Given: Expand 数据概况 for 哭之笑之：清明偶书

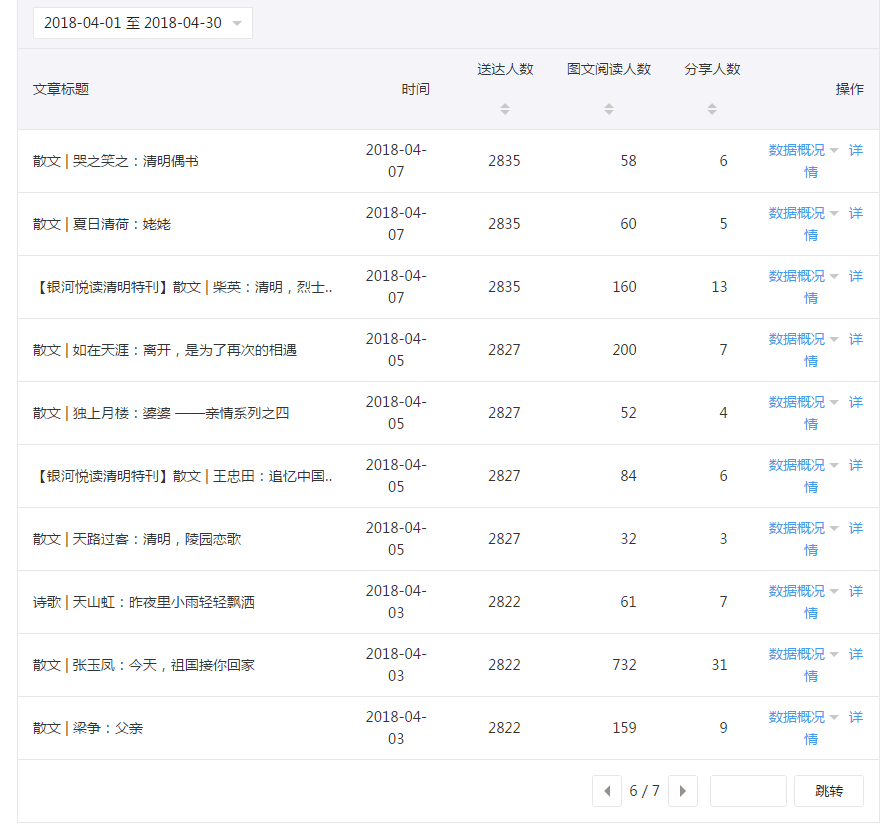Looking at the screenshot, I should point(803,150).
